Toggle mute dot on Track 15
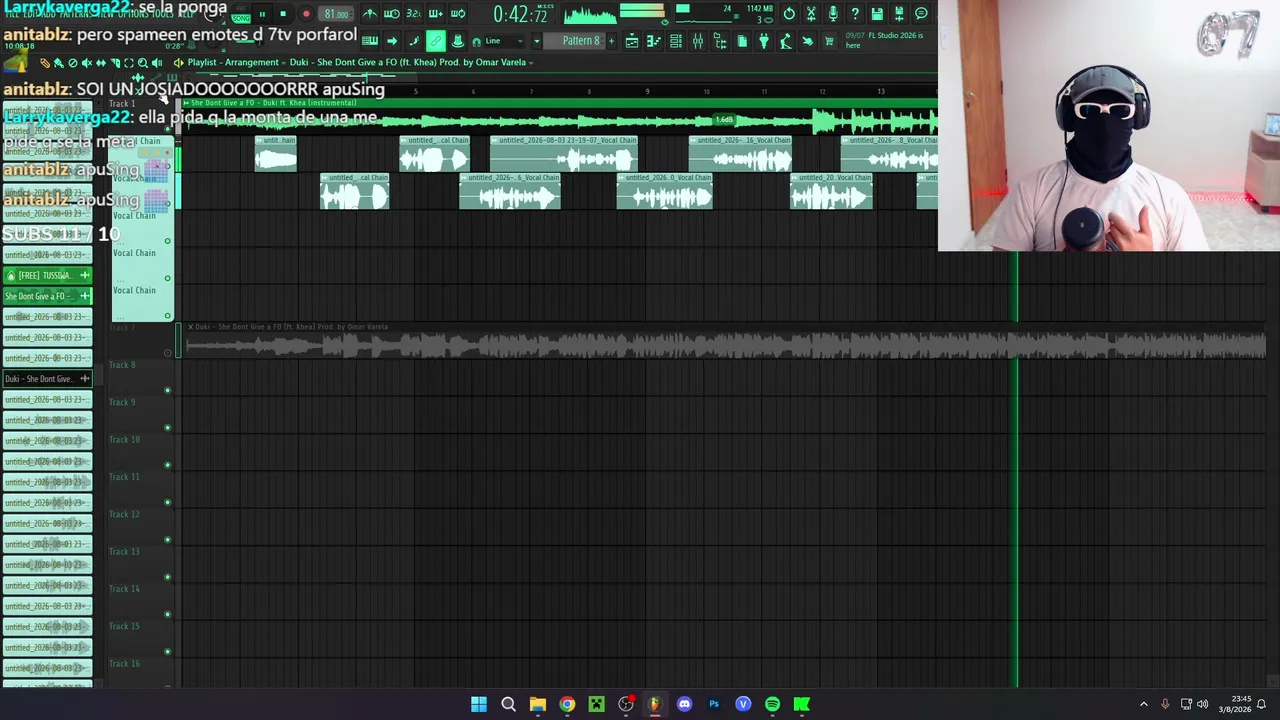 (167, 652)
